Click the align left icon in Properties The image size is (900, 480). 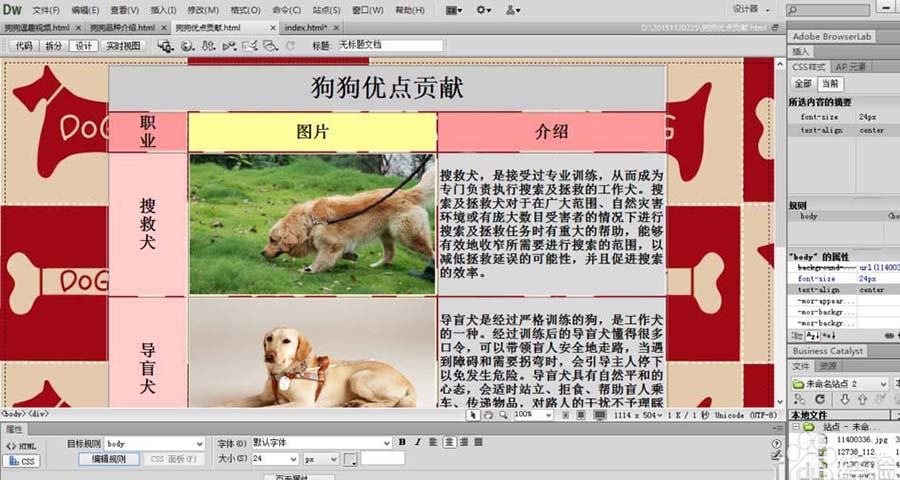[x=433, y=442]
